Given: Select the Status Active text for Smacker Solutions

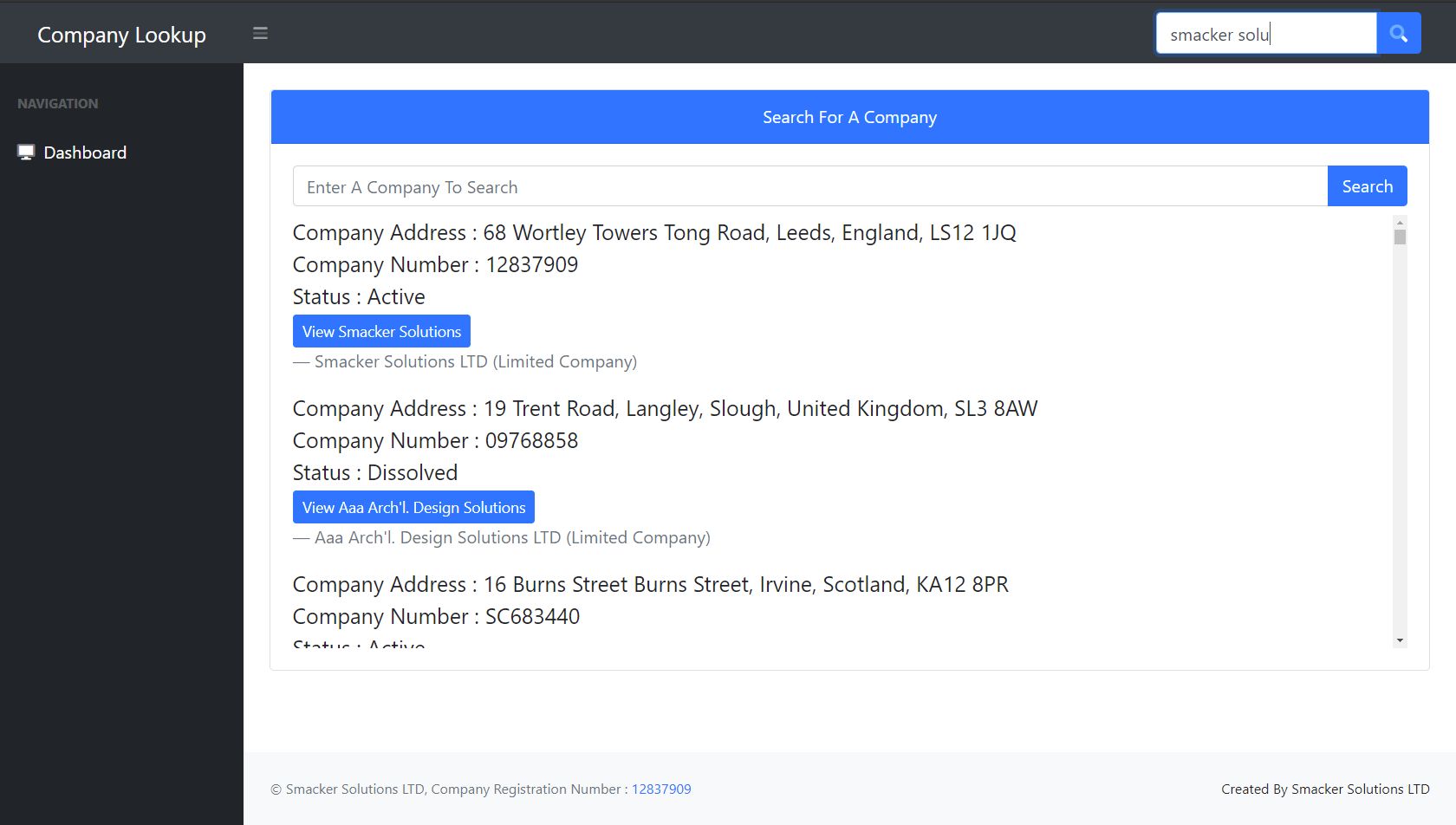Looking at the screenshot, I should click(x=359, y=296).
